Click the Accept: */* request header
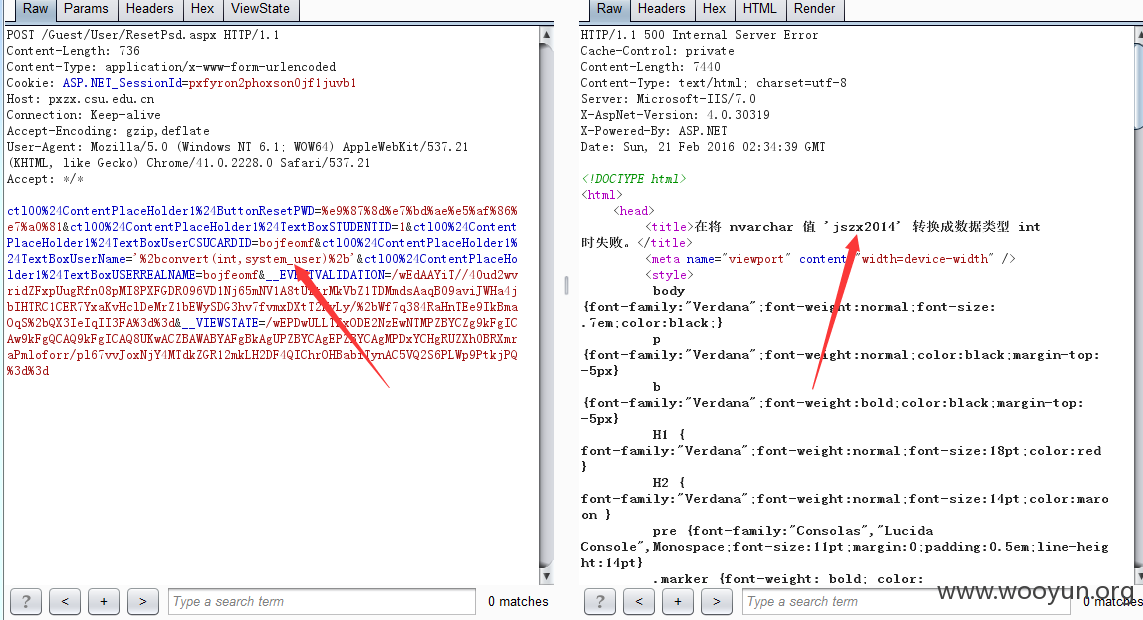 pyautogui.click(x=45, y=179)
